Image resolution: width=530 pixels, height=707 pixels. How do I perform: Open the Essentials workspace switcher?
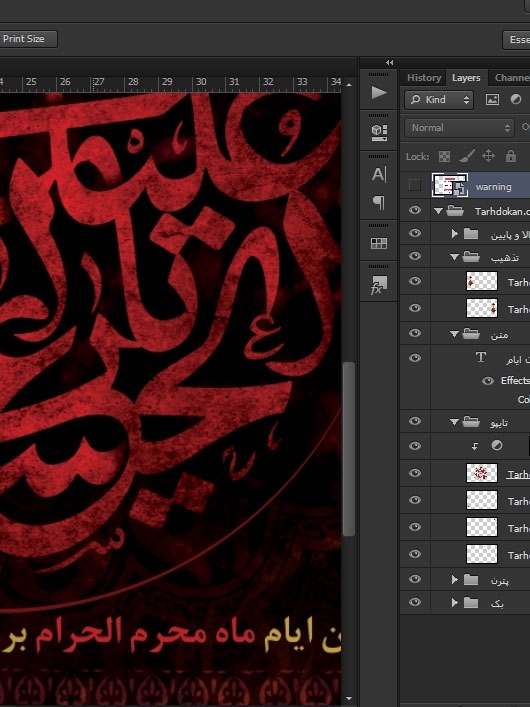point(516,40)
